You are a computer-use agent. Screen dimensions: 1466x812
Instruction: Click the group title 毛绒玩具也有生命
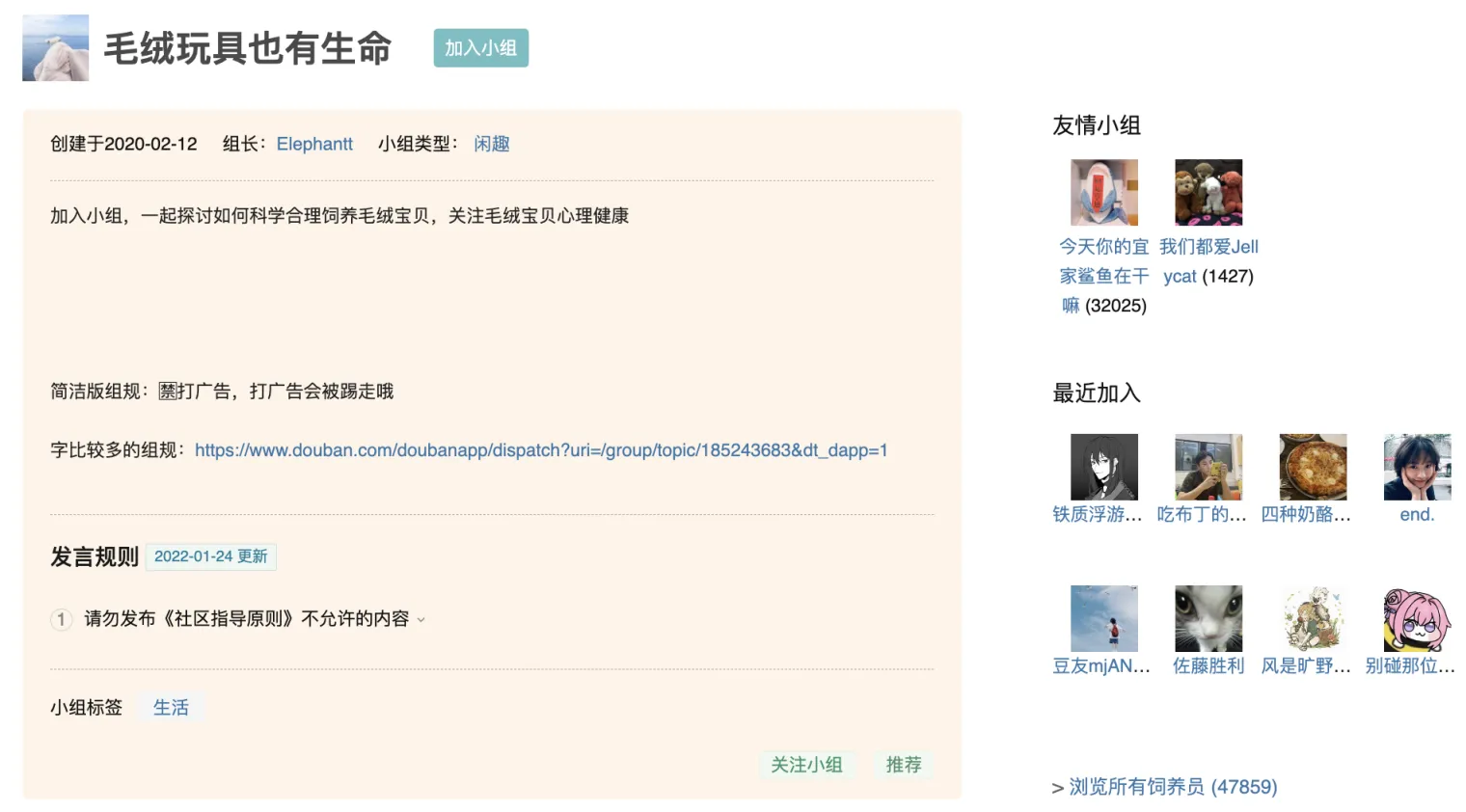(x=248, y=48)
